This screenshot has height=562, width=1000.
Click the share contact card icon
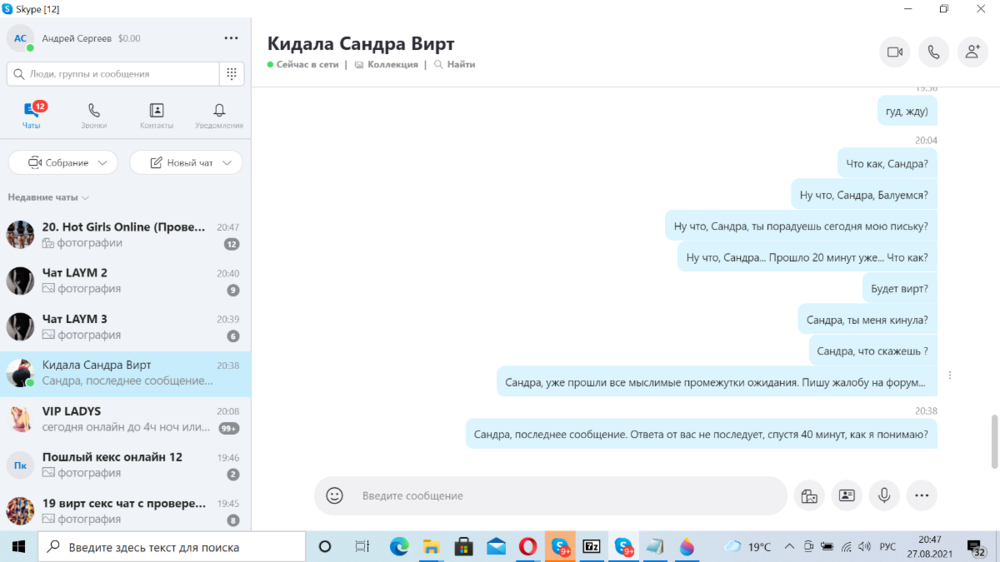pyautogui.click(x=846, y=496)
